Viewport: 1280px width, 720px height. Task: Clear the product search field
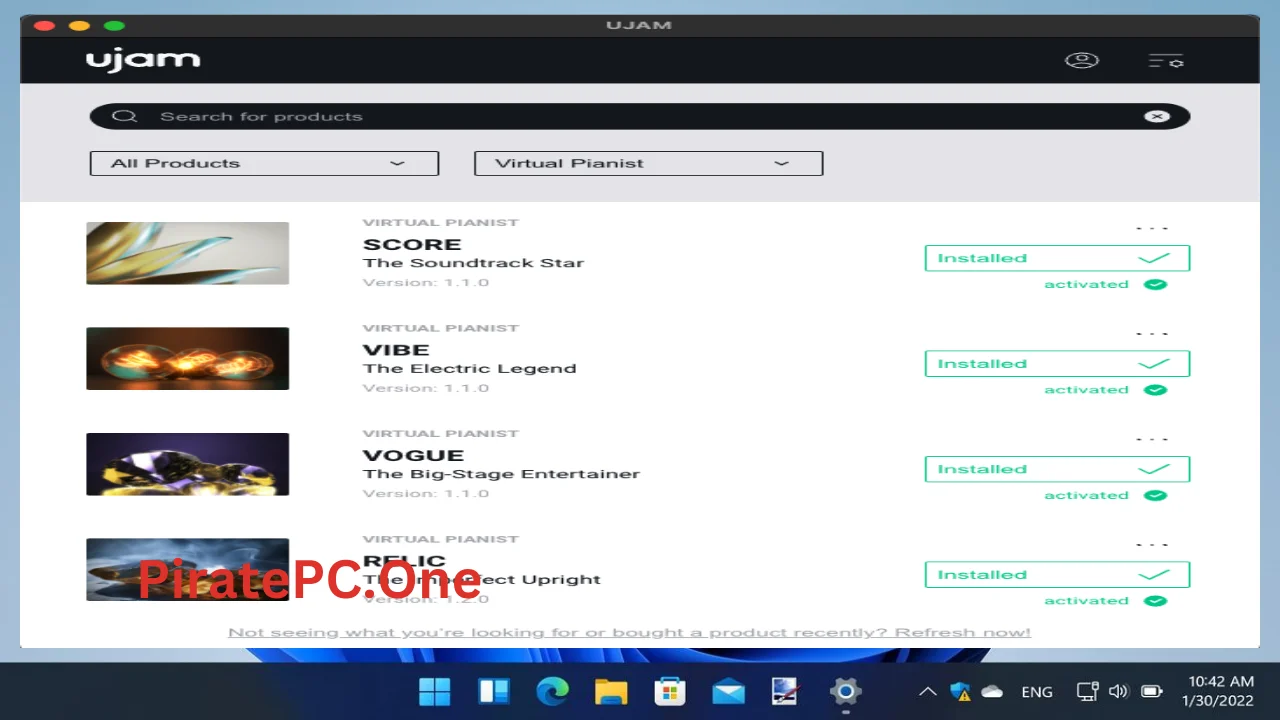pyautogui.click(x=1157, y=116)
